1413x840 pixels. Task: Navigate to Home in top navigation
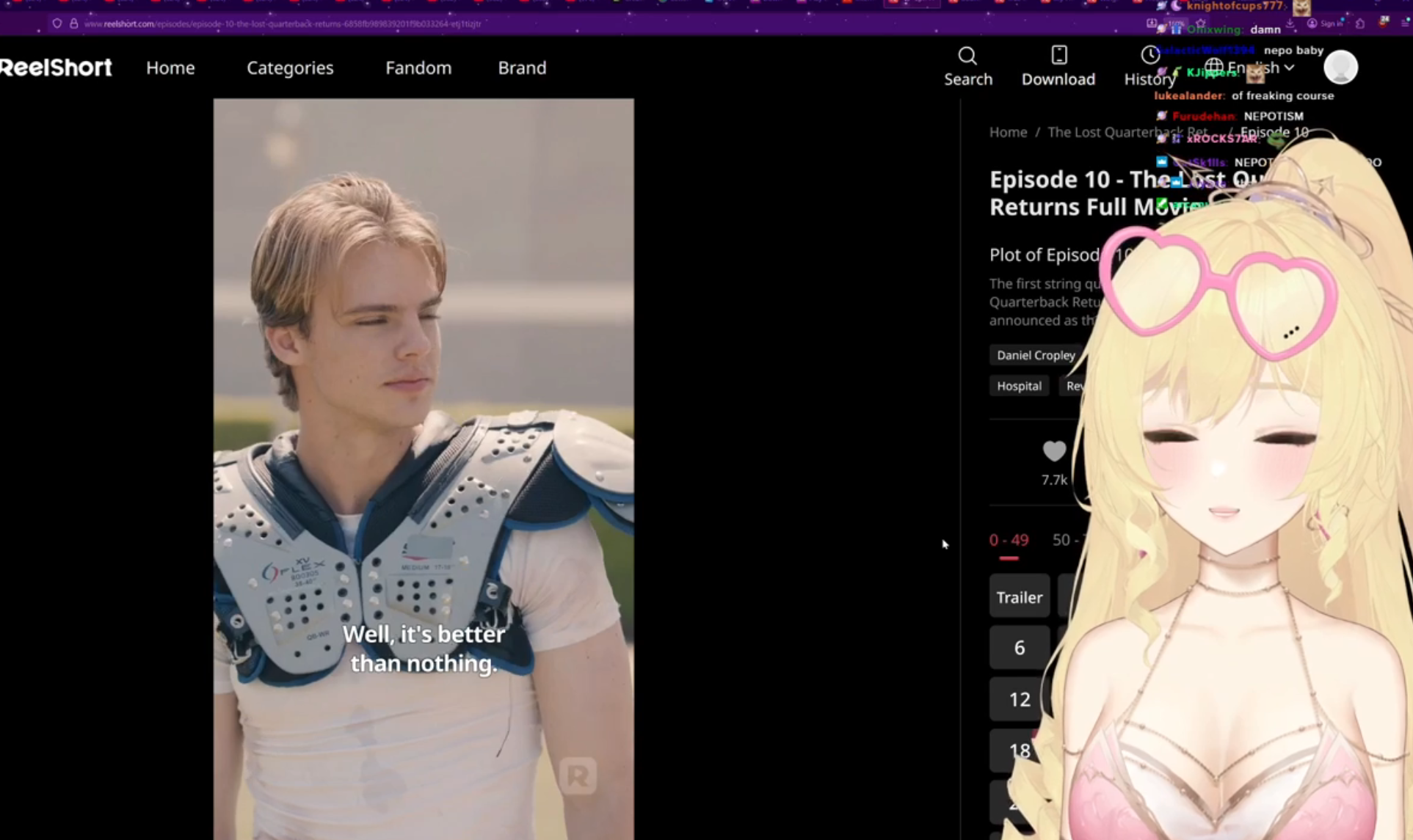click(170, 67)
